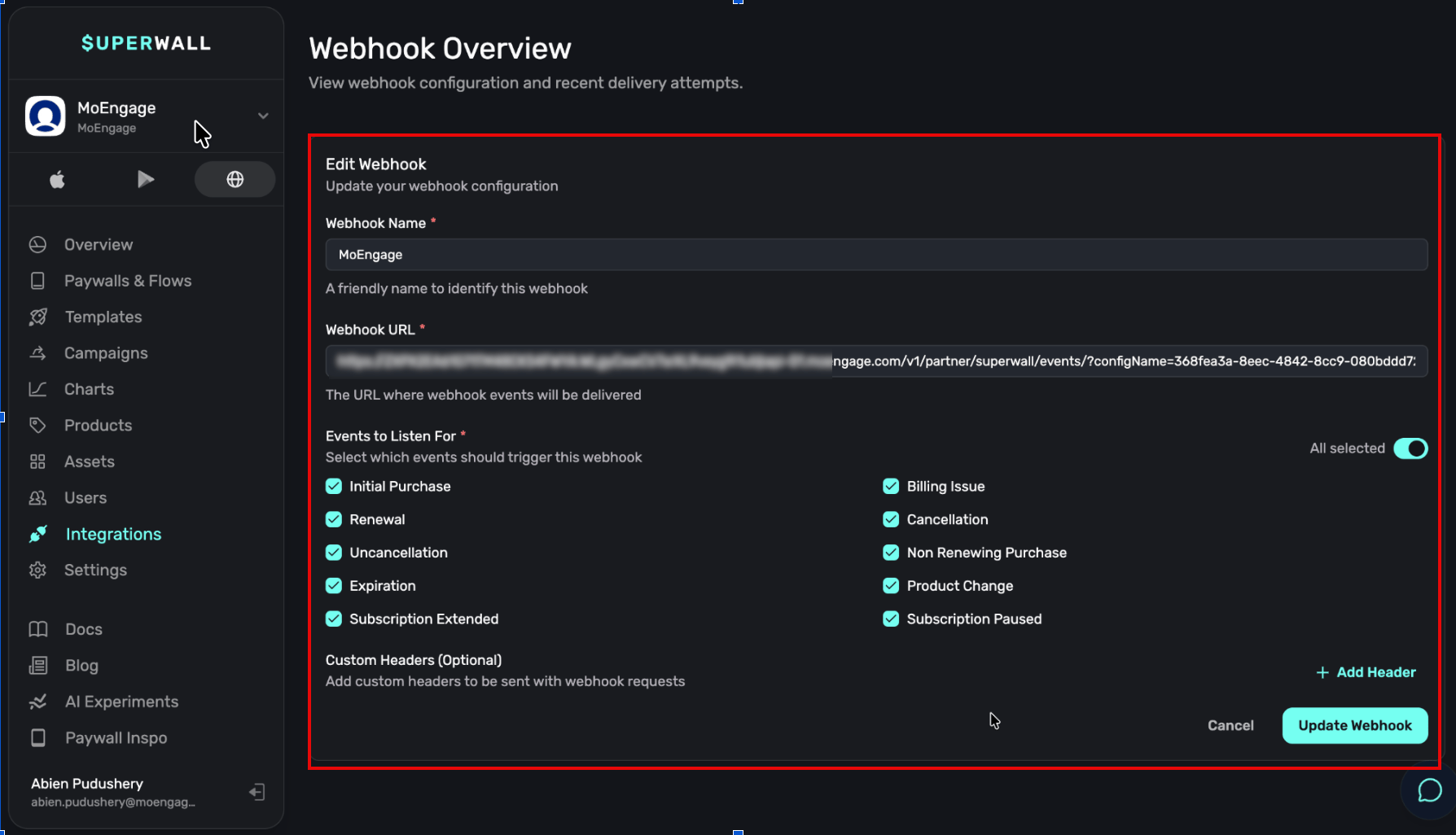This screenshot has width=1456, height=835.
Task: Select the web globe platform icon
Action: point(235,179)
